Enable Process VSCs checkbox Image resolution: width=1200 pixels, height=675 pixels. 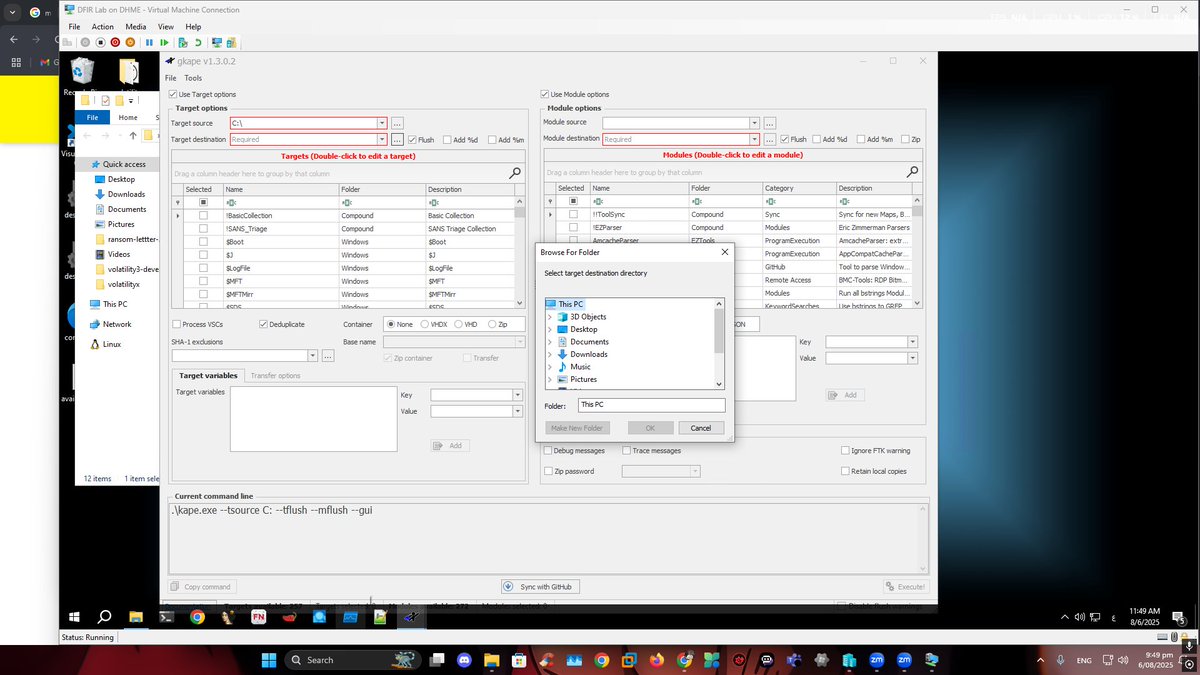point(177,324)
